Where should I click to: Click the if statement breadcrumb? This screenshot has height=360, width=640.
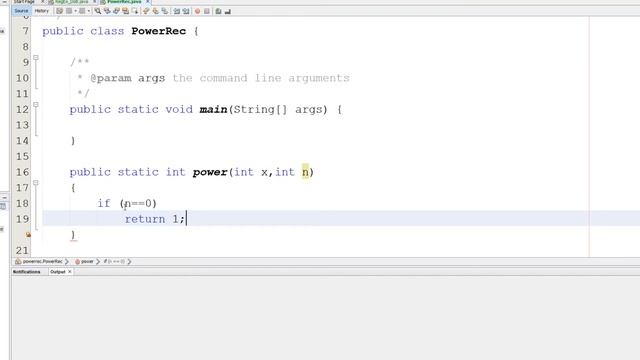click(114, 261)
